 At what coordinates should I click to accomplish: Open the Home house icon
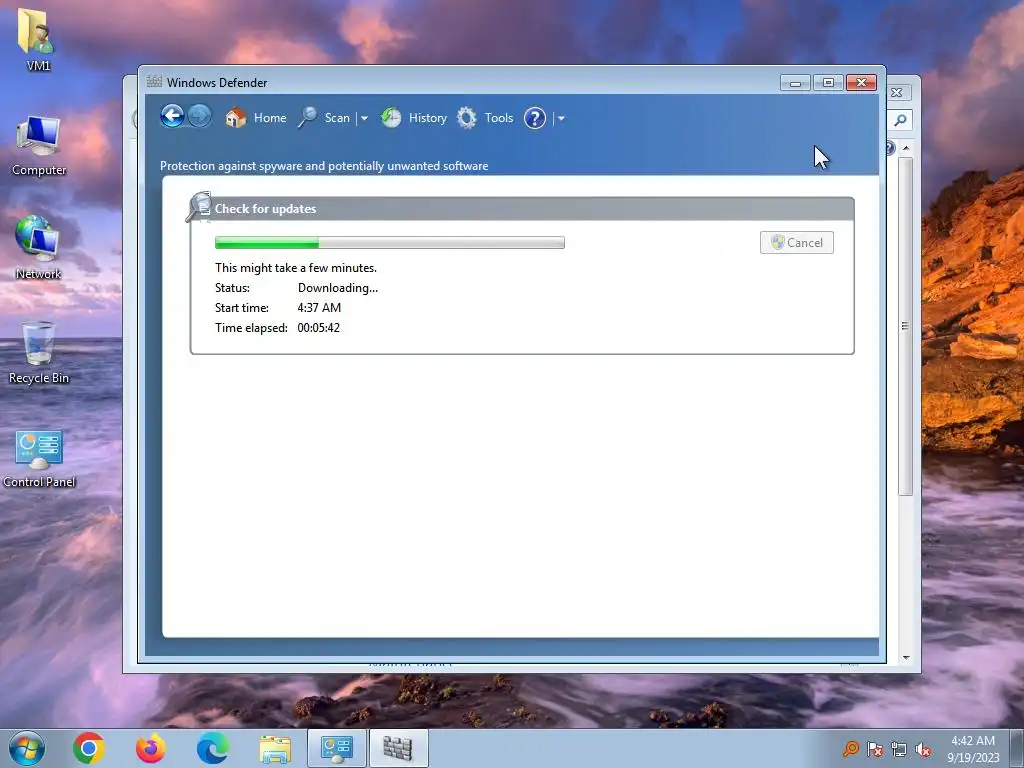pyautogui.click(x=236, y=118)
